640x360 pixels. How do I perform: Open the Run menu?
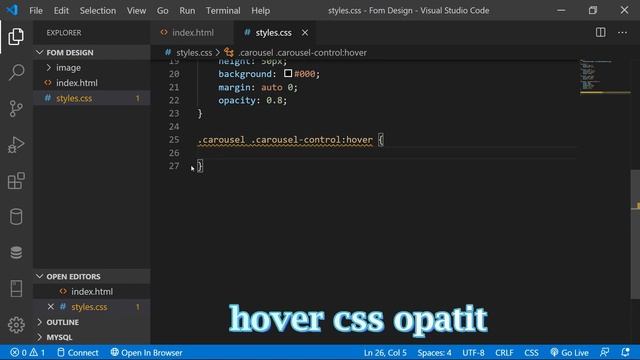(187, 11)
